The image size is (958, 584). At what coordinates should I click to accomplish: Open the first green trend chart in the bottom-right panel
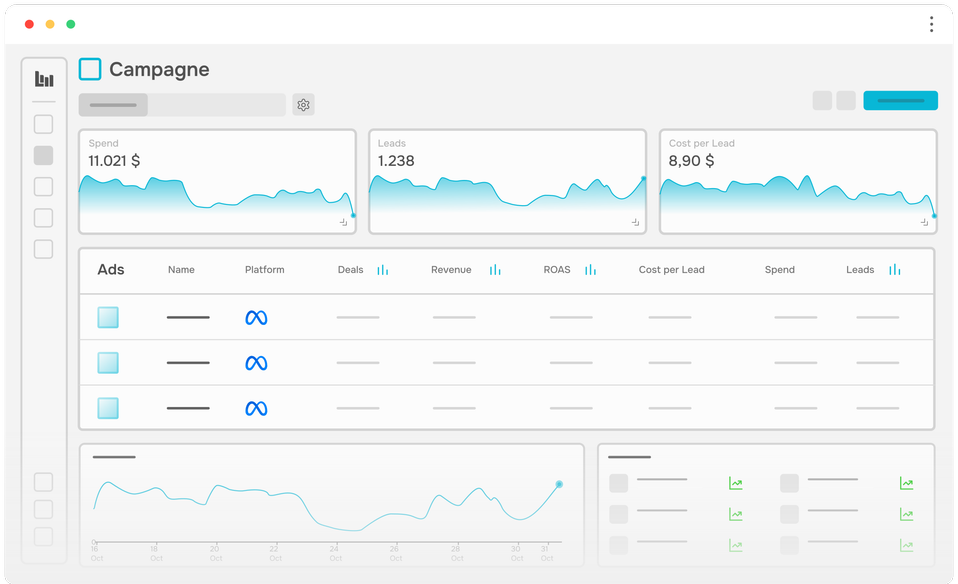point(736,483)
